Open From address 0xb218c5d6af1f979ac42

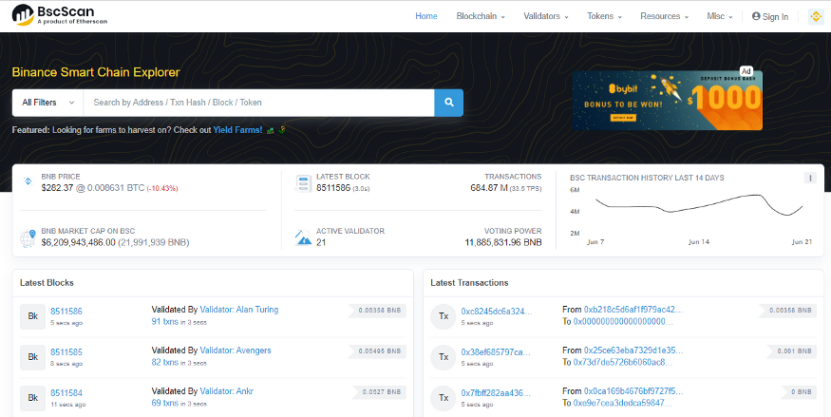pyautogui.click(x=633, y=309)
